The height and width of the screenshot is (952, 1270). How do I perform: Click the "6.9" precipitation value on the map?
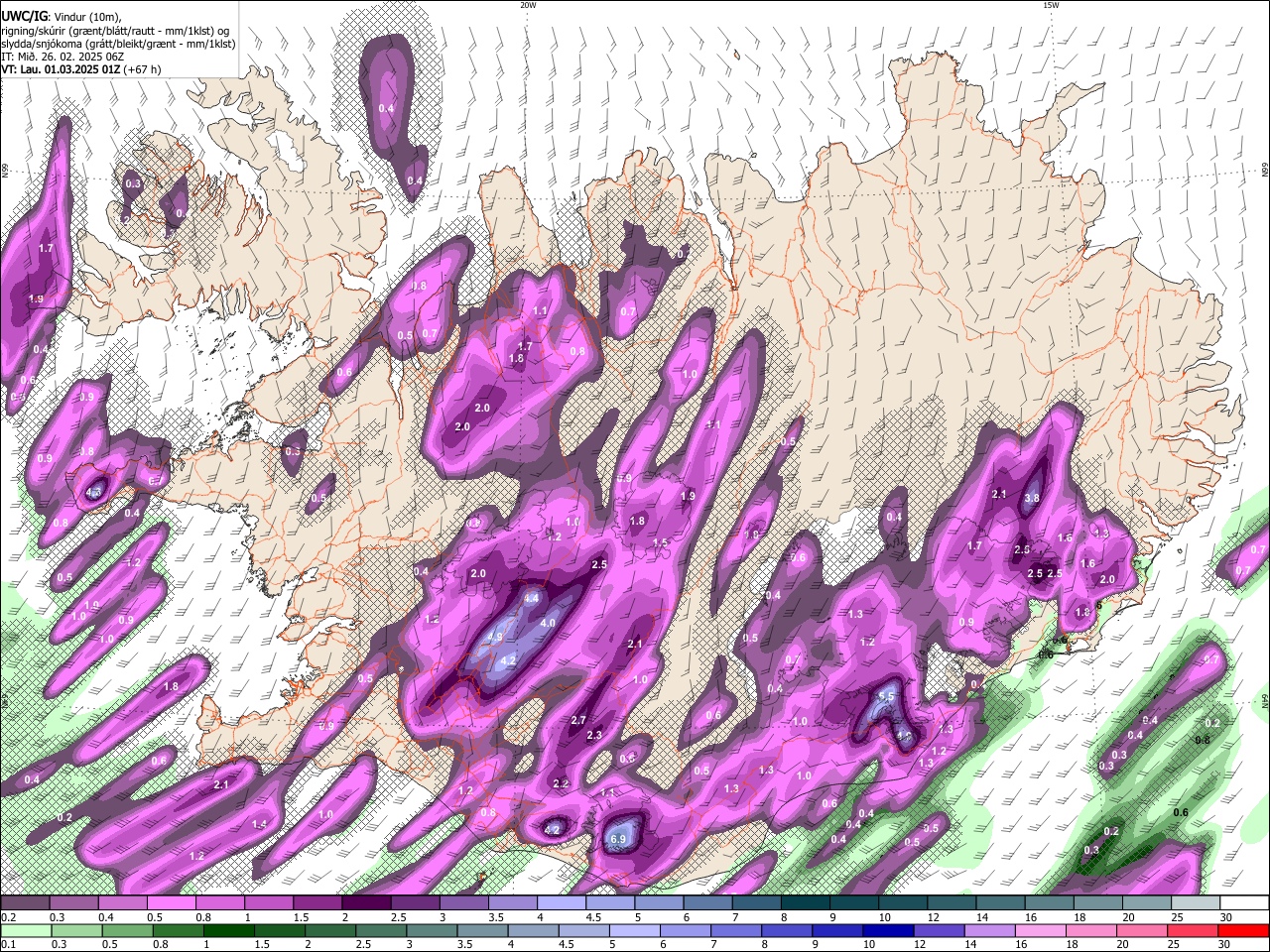618,839
